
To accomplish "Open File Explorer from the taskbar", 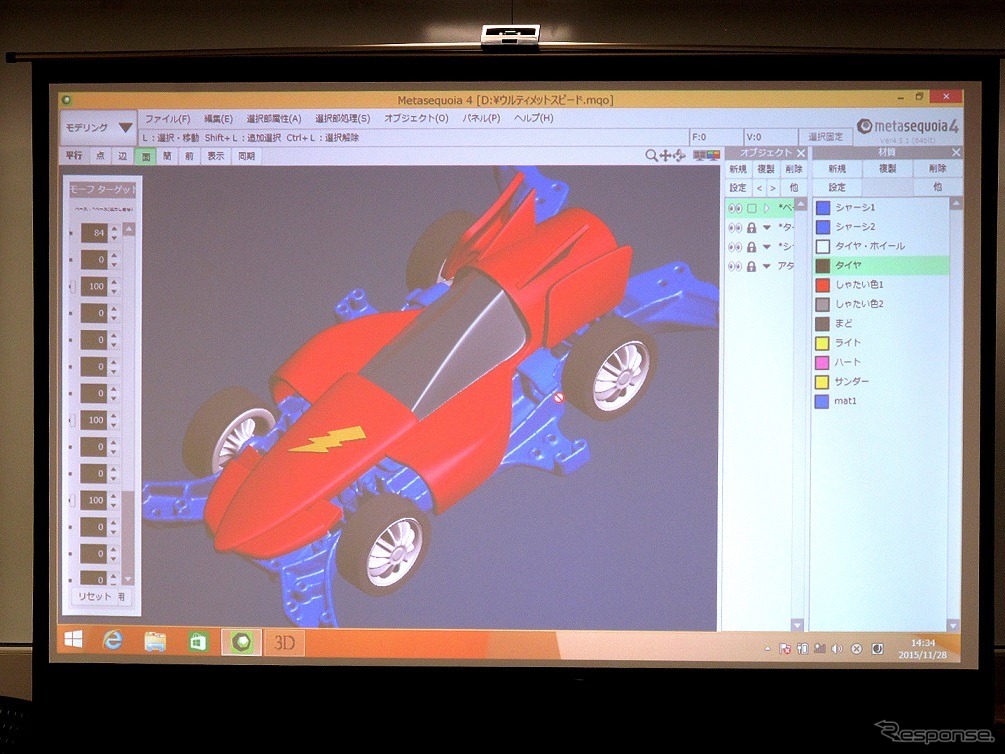I will (x=155, y=641).
